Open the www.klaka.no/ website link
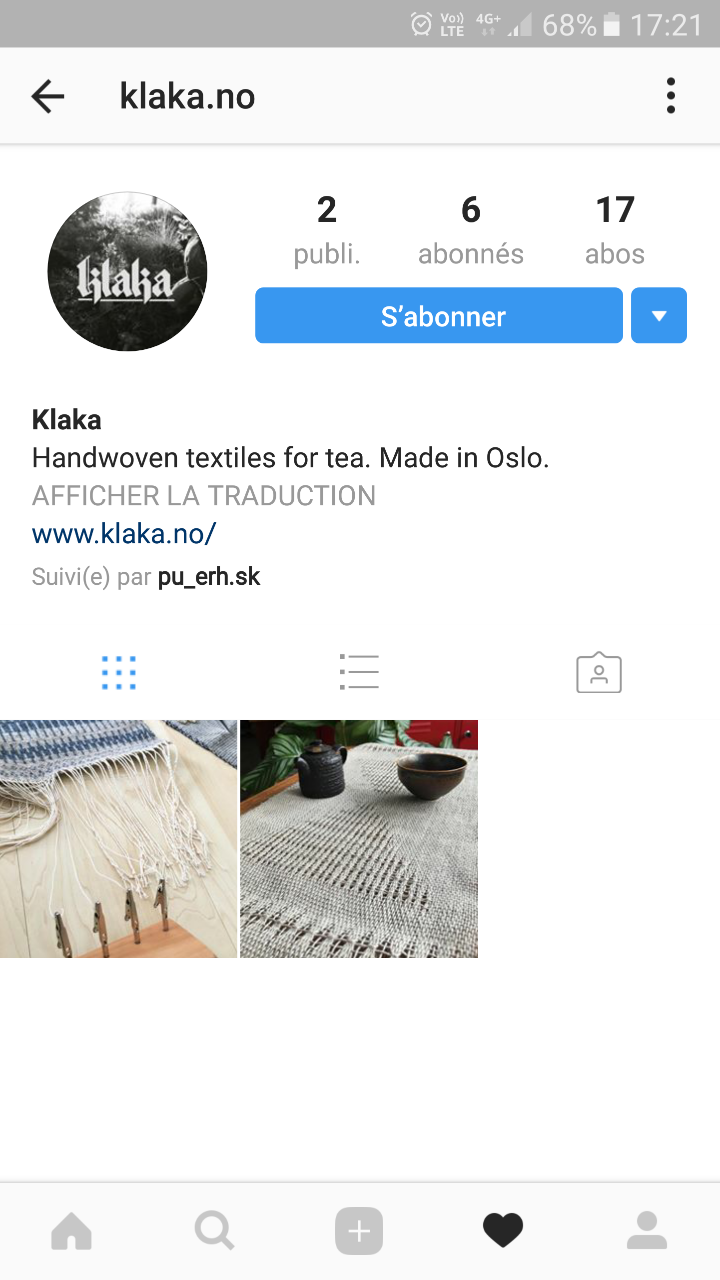Image resolution: width=720 pixels, height=1280 pixels. click(124, 534)
